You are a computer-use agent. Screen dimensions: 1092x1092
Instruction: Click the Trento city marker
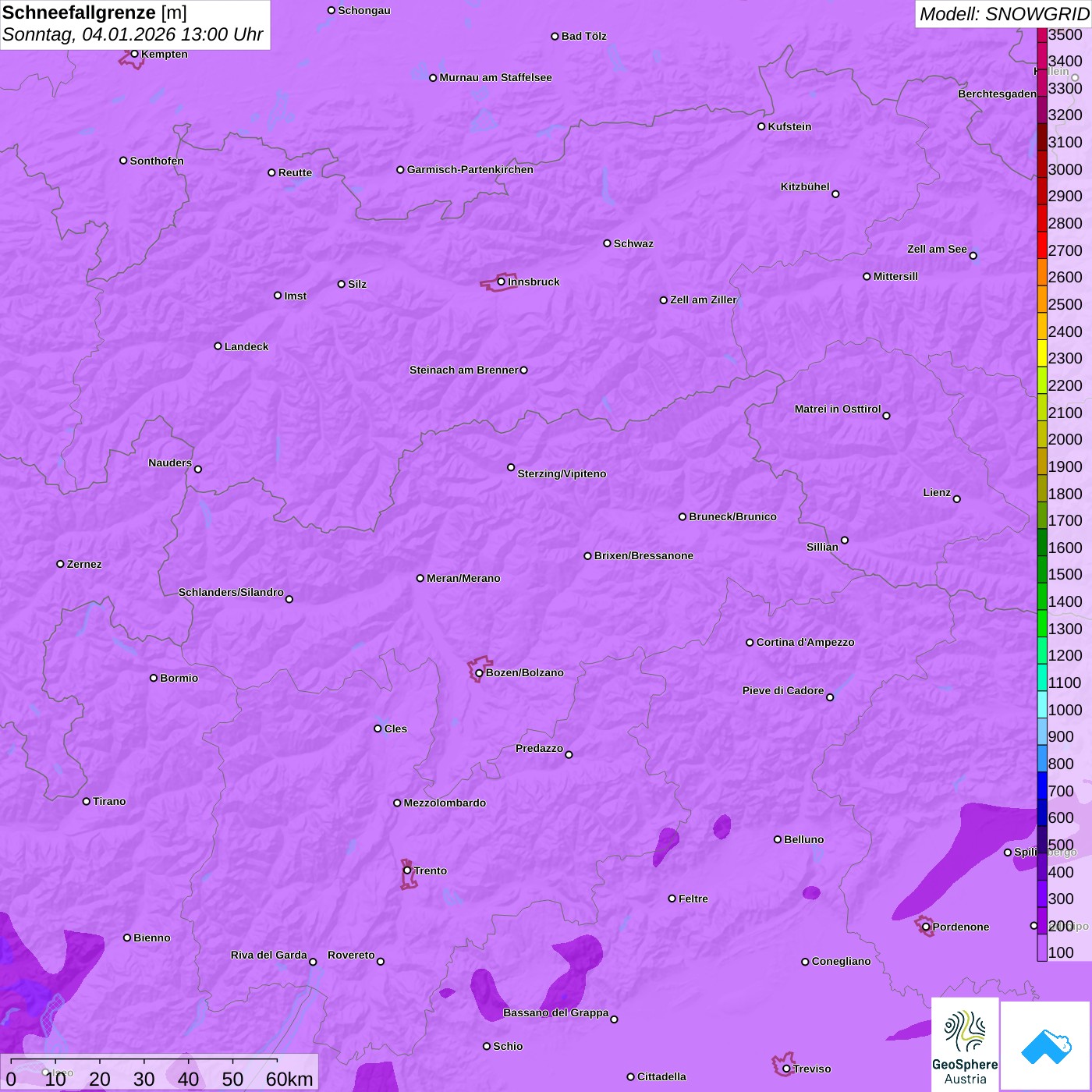coord(407,870)
